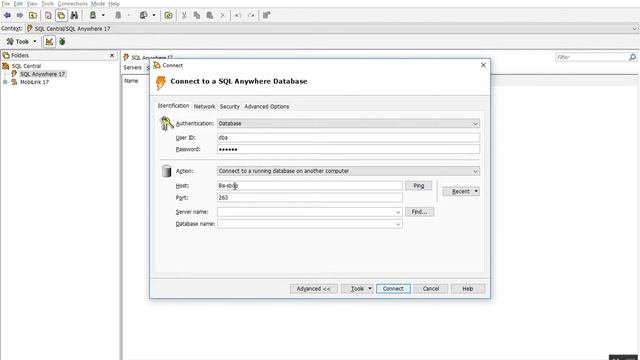The image size is (640, 360).
Task: Close the Connect dialog
Action: (x=483, y=65)
